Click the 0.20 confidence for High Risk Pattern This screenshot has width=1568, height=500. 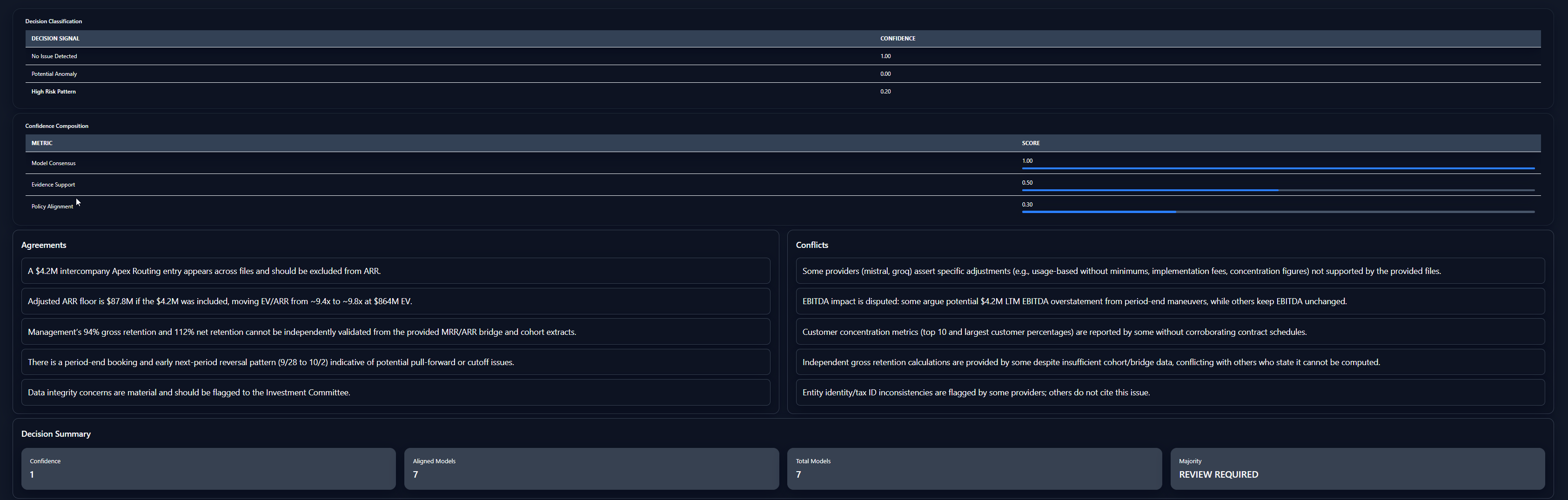885,91
